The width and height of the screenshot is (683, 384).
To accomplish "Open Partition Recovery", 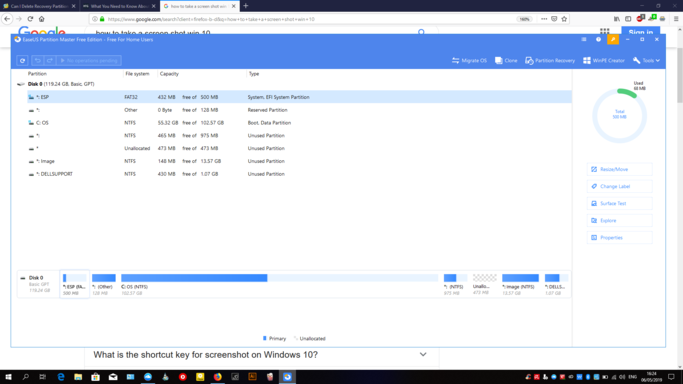I will [x=550, y=61].
